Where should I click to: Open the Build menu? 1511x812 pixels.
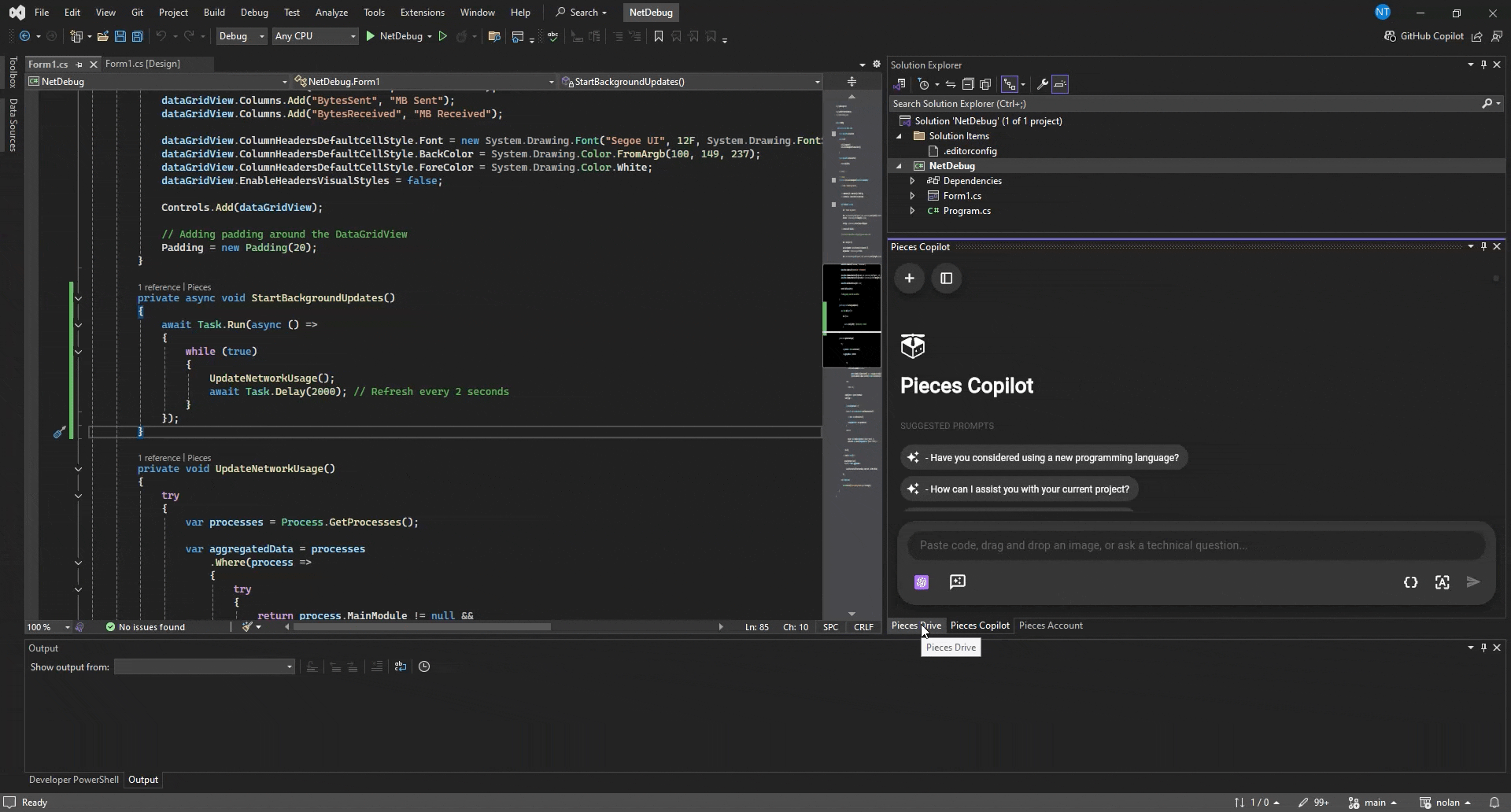tap(214, 13)
